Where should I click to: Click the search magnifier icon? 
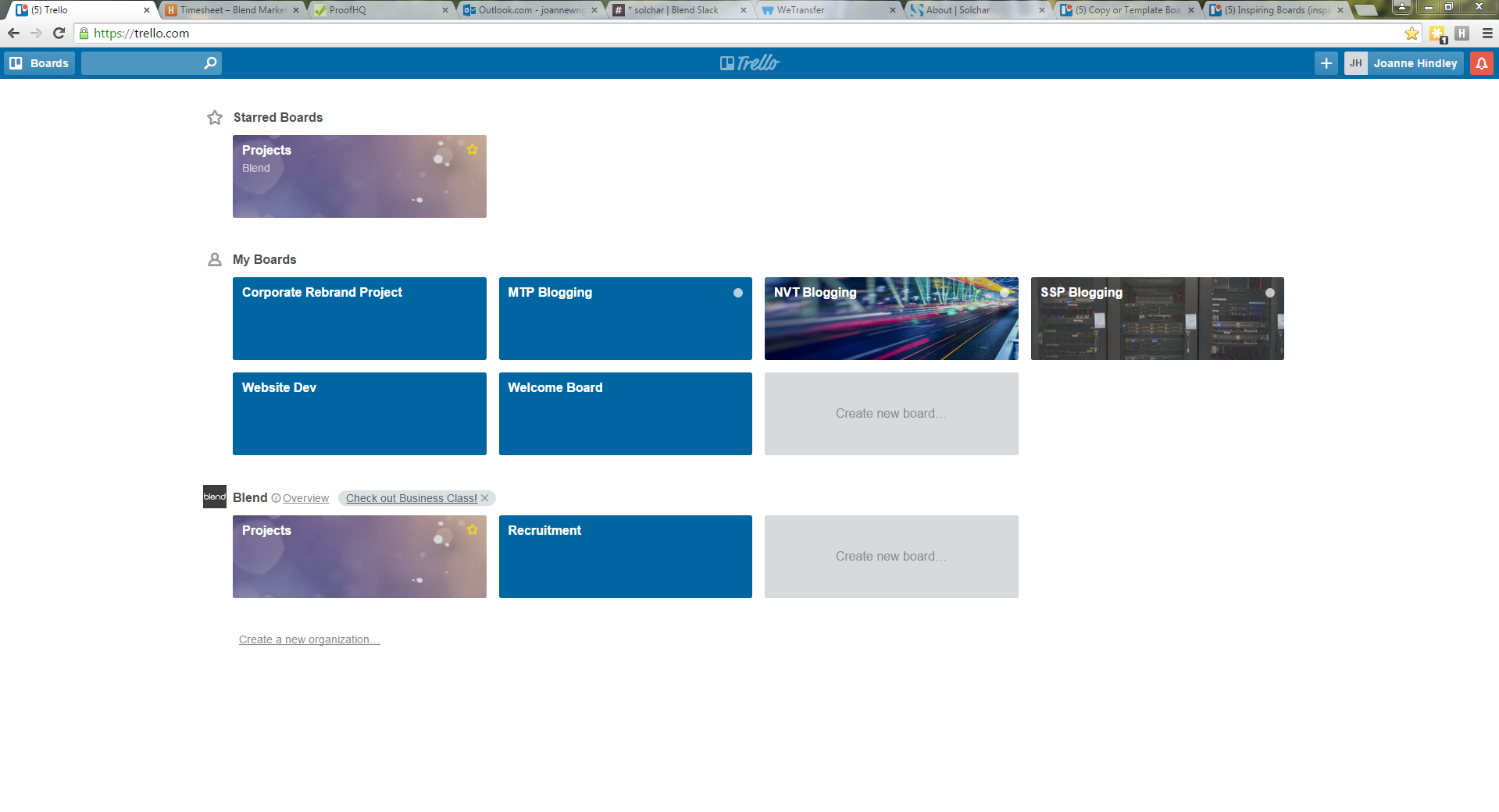(210, 63)
